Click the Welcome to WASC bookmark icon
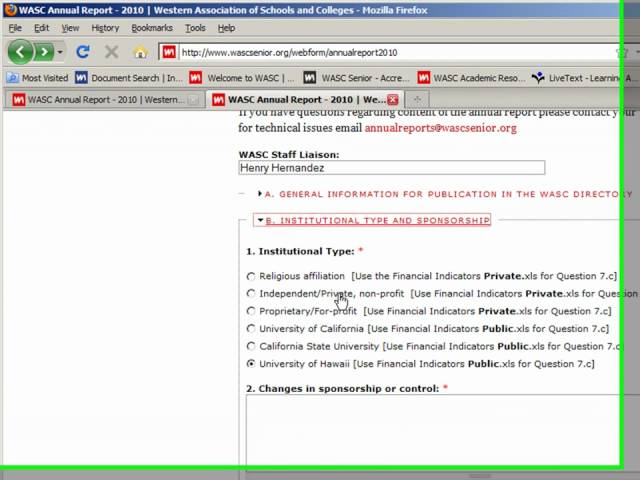The height and width of the screenshot is (480, 640). [x=196, y=78]
